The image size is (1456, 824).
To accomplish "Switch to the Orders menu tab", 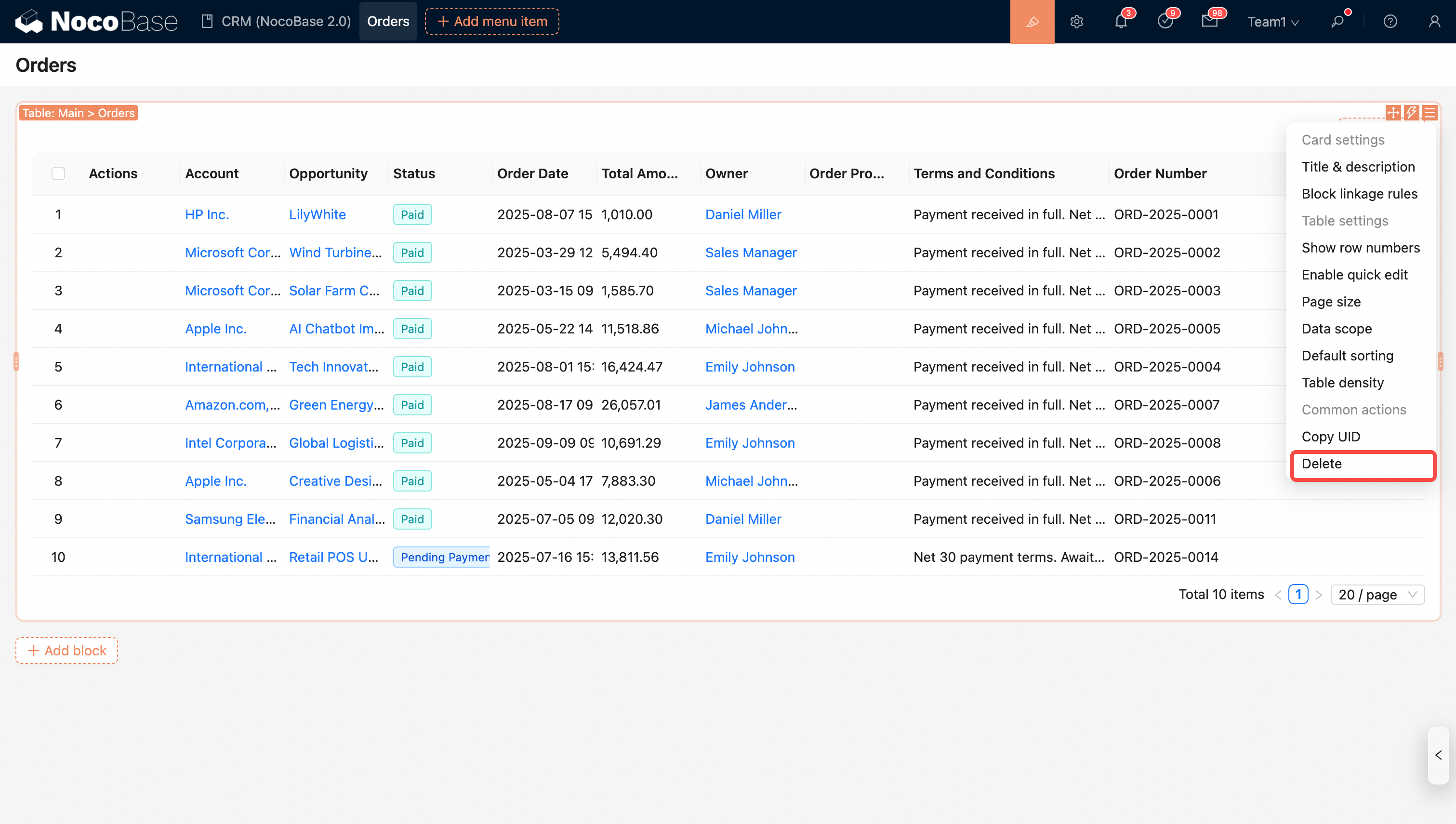I will 387,22.
